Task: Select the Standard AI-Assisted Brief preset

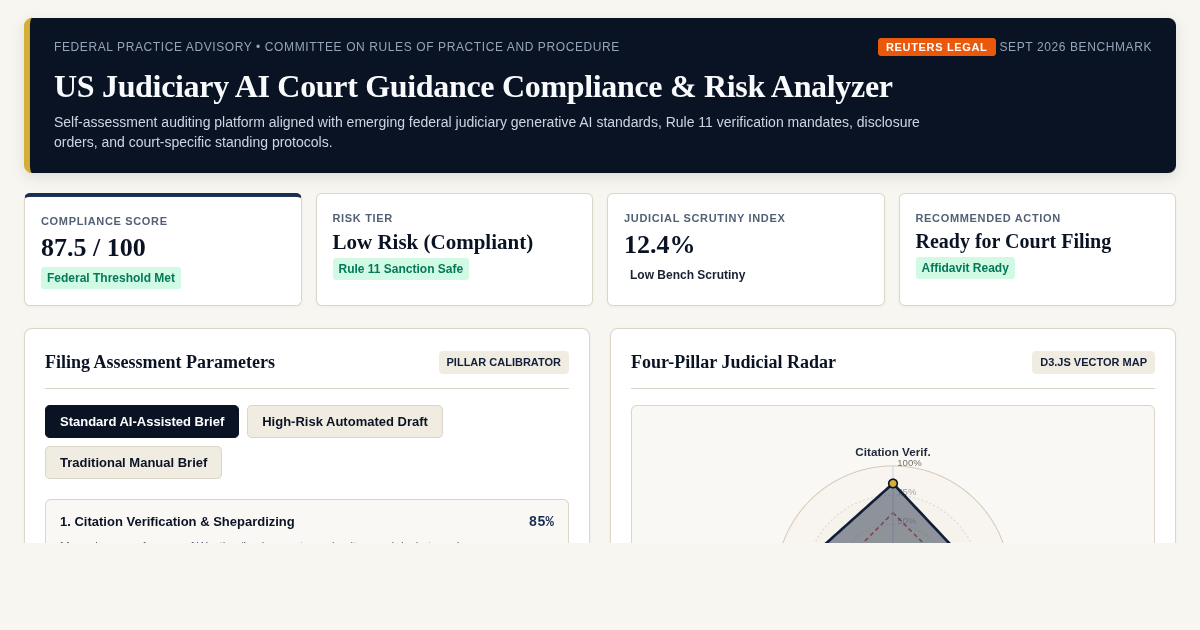Action: 142,421
